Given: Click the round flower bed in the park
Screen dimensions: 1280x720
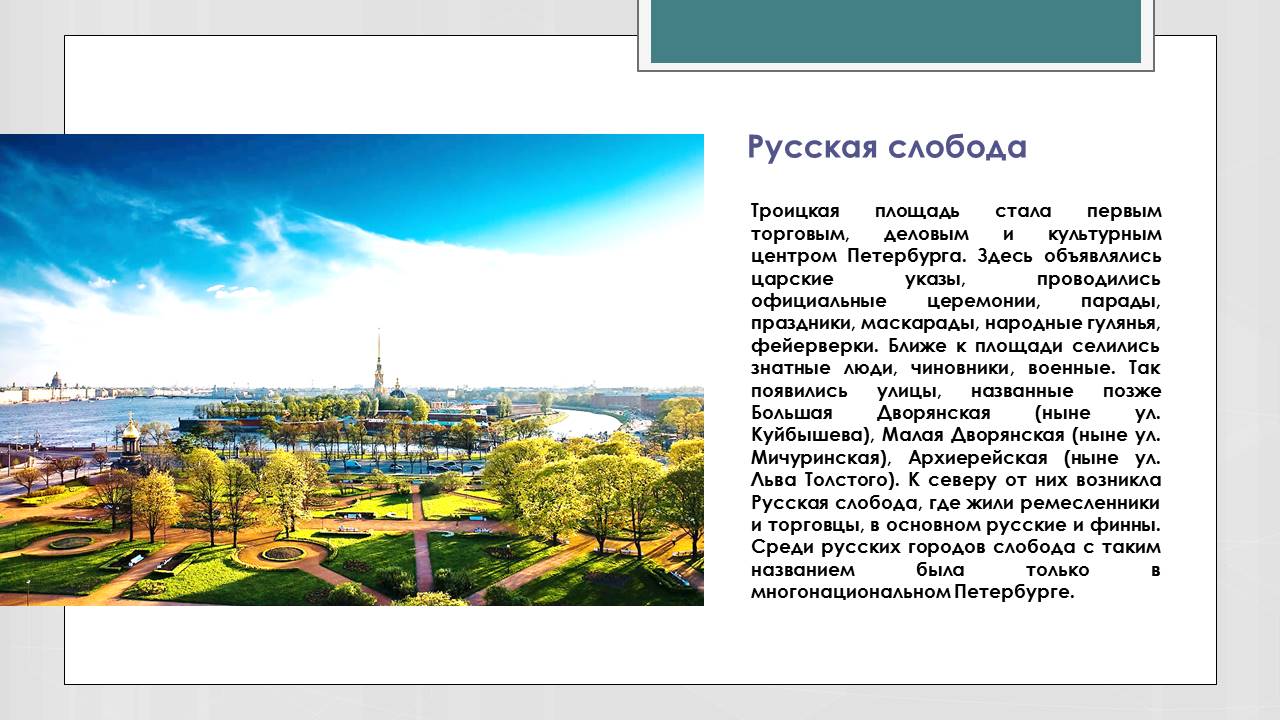Looking at the screenshot, I should click(x=283, y=553).
